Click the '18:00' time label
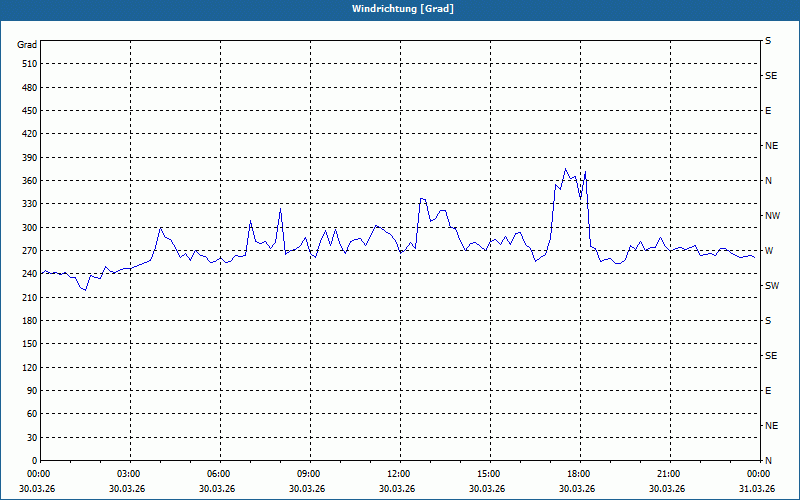The width and height of the screenshot is (800, 500). click(579, 474)
